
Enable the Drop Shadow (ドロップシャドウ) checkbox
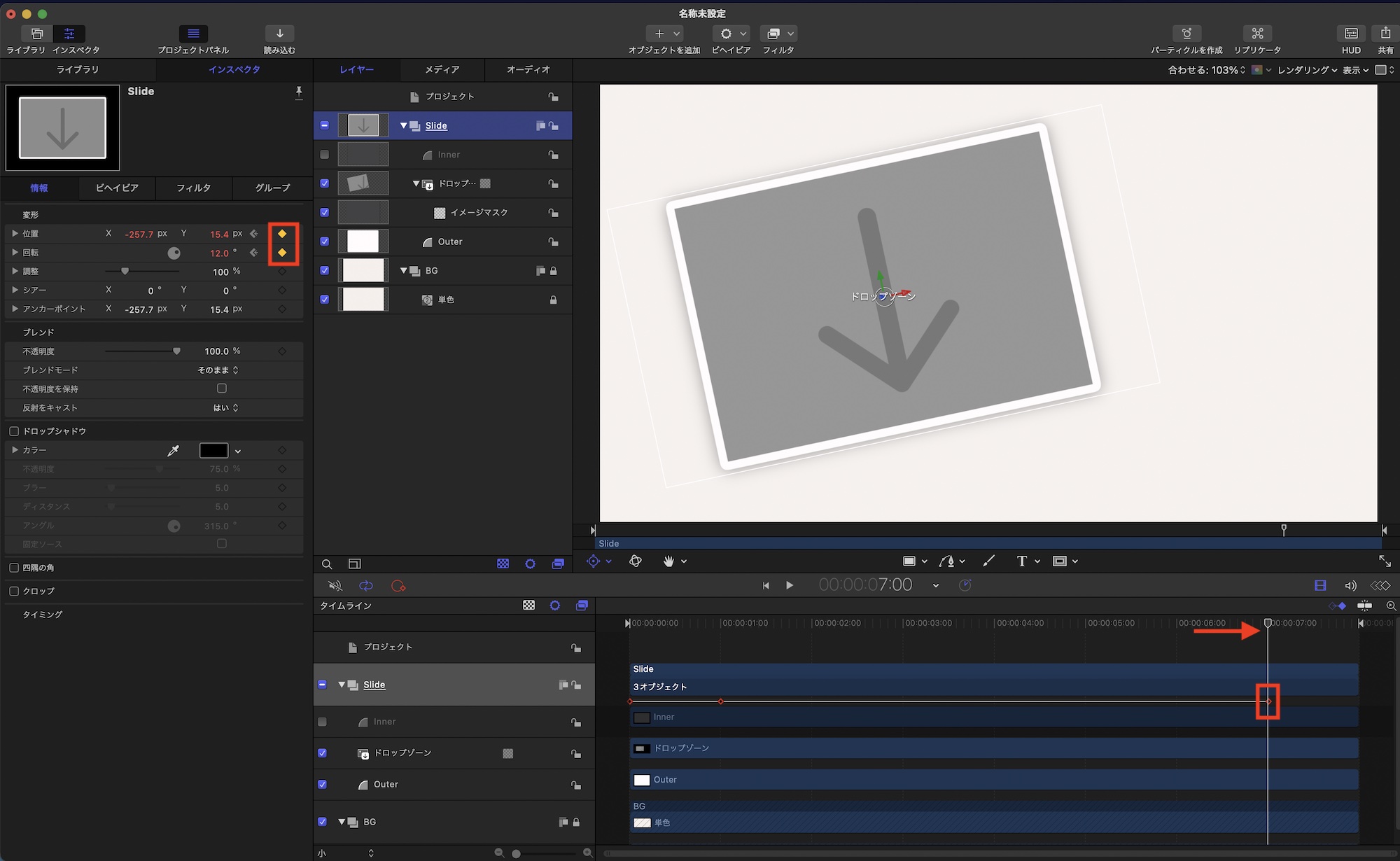pos(14,431)
